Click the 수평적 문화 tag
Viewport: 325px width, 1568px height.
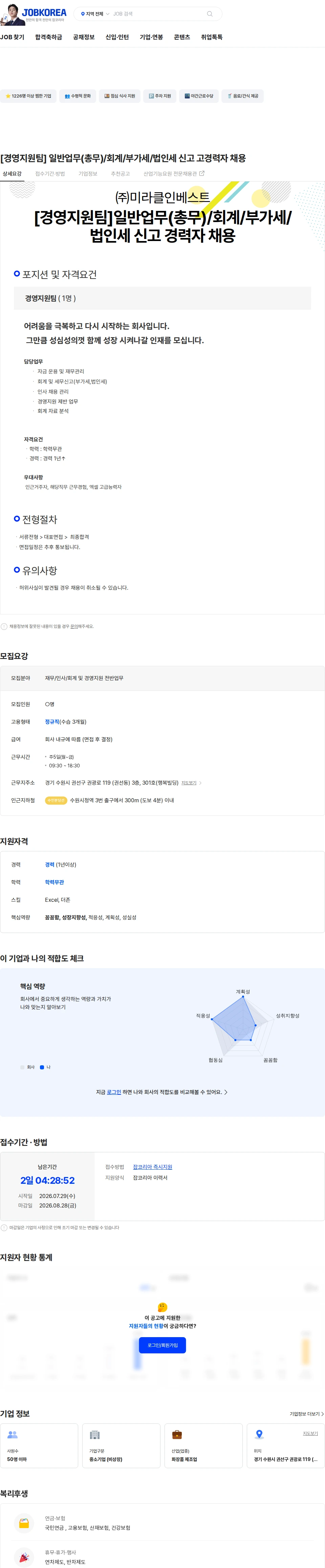(x=78, y=96)
